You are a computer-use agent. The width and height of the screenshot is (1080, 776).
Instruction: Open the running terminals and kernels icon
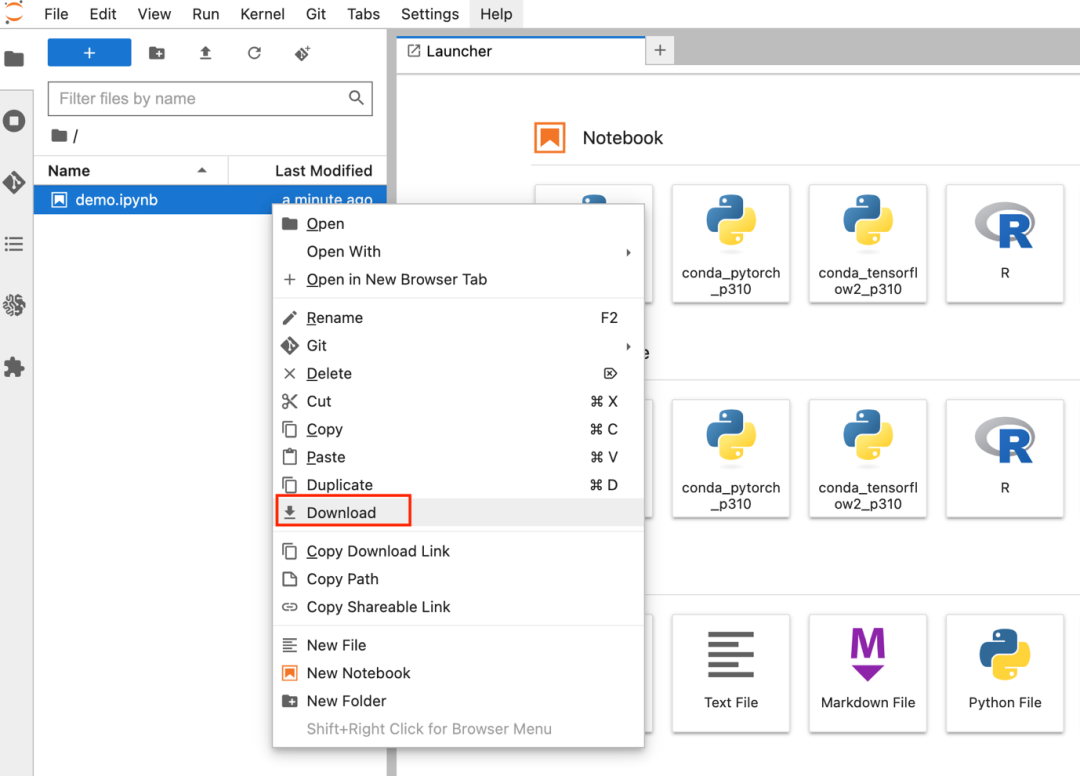(14, 121)
